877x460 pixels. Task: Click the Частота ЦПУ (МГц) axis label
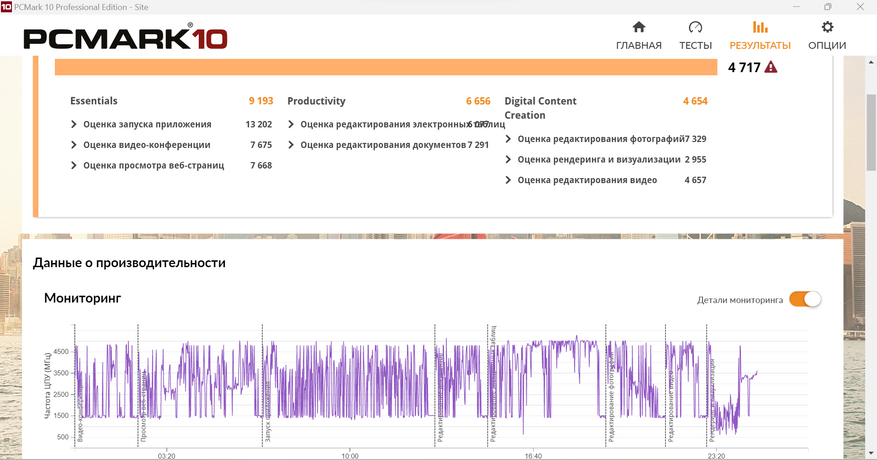[48, 386]
